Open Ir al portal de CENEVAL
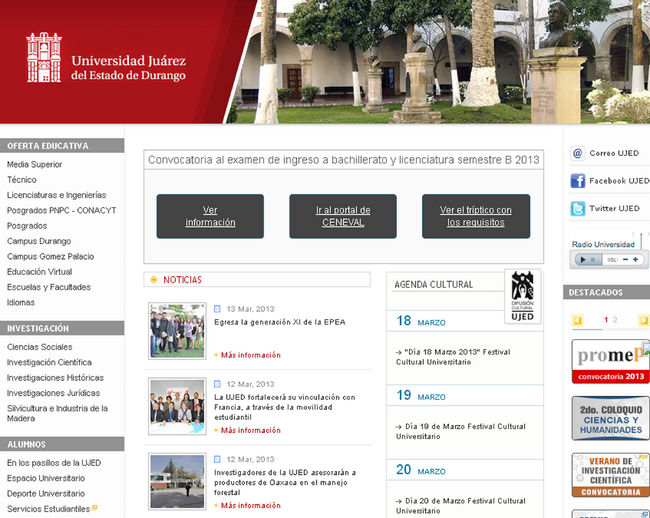 (343, 216)
